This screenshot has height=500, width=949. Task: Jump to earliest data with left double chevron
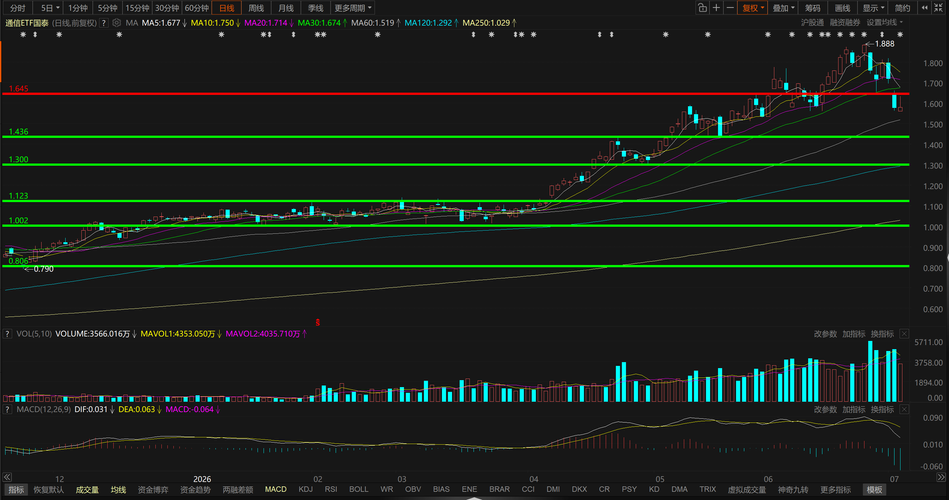7,478
